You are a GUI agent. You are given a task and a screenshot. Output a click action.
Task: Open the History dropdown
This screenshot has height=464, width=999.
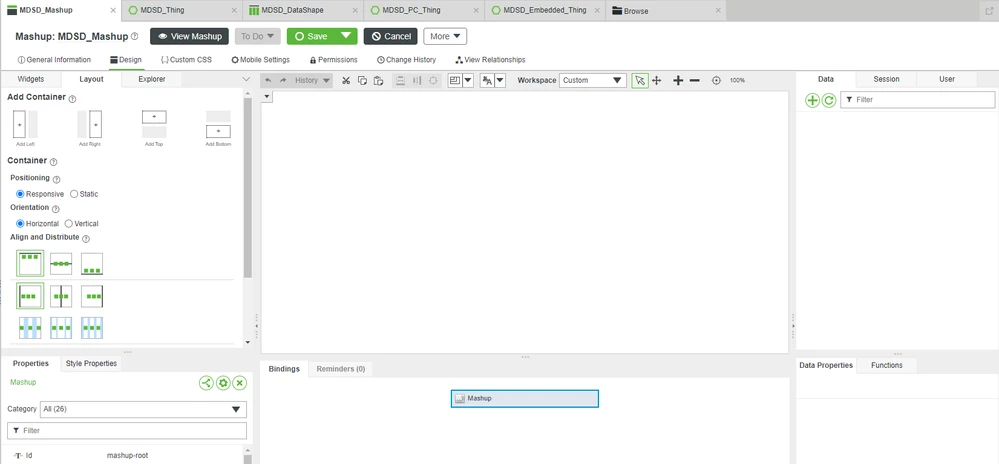pyautogui.click(x=313, y=80)
